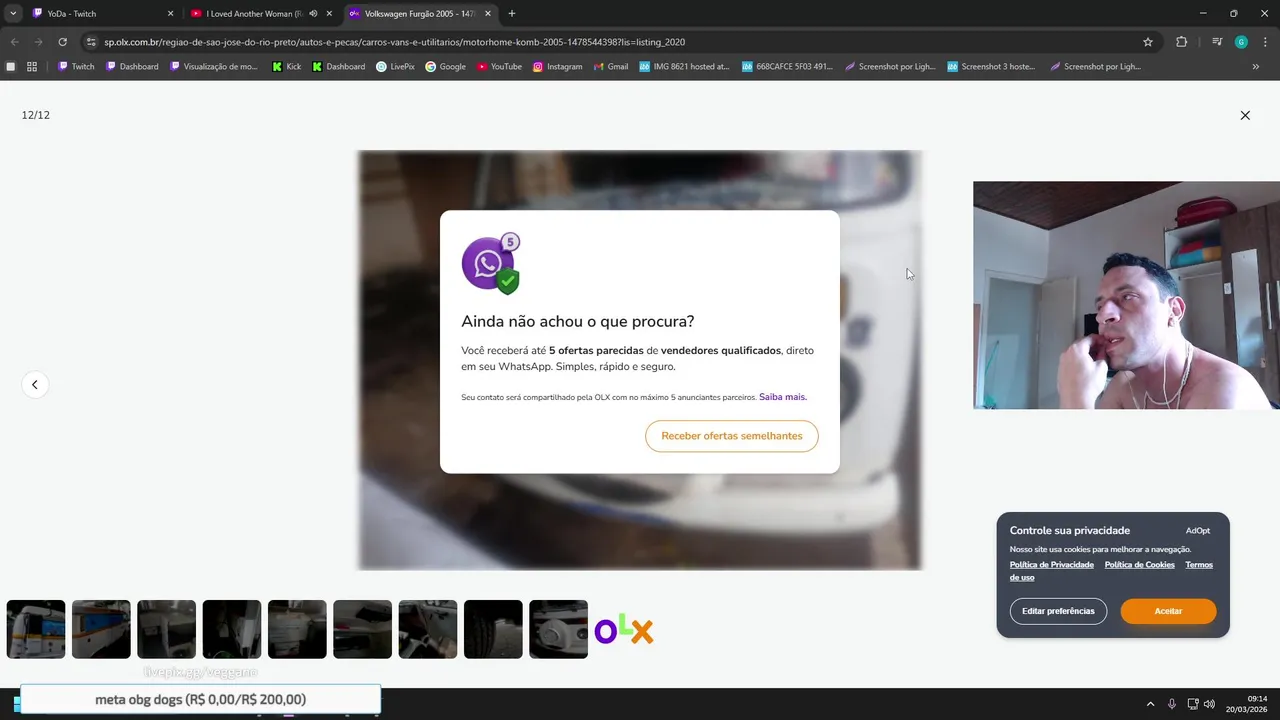View site information icon in address bar
This screenshot has width=1280, height=720.
[91, 42]
